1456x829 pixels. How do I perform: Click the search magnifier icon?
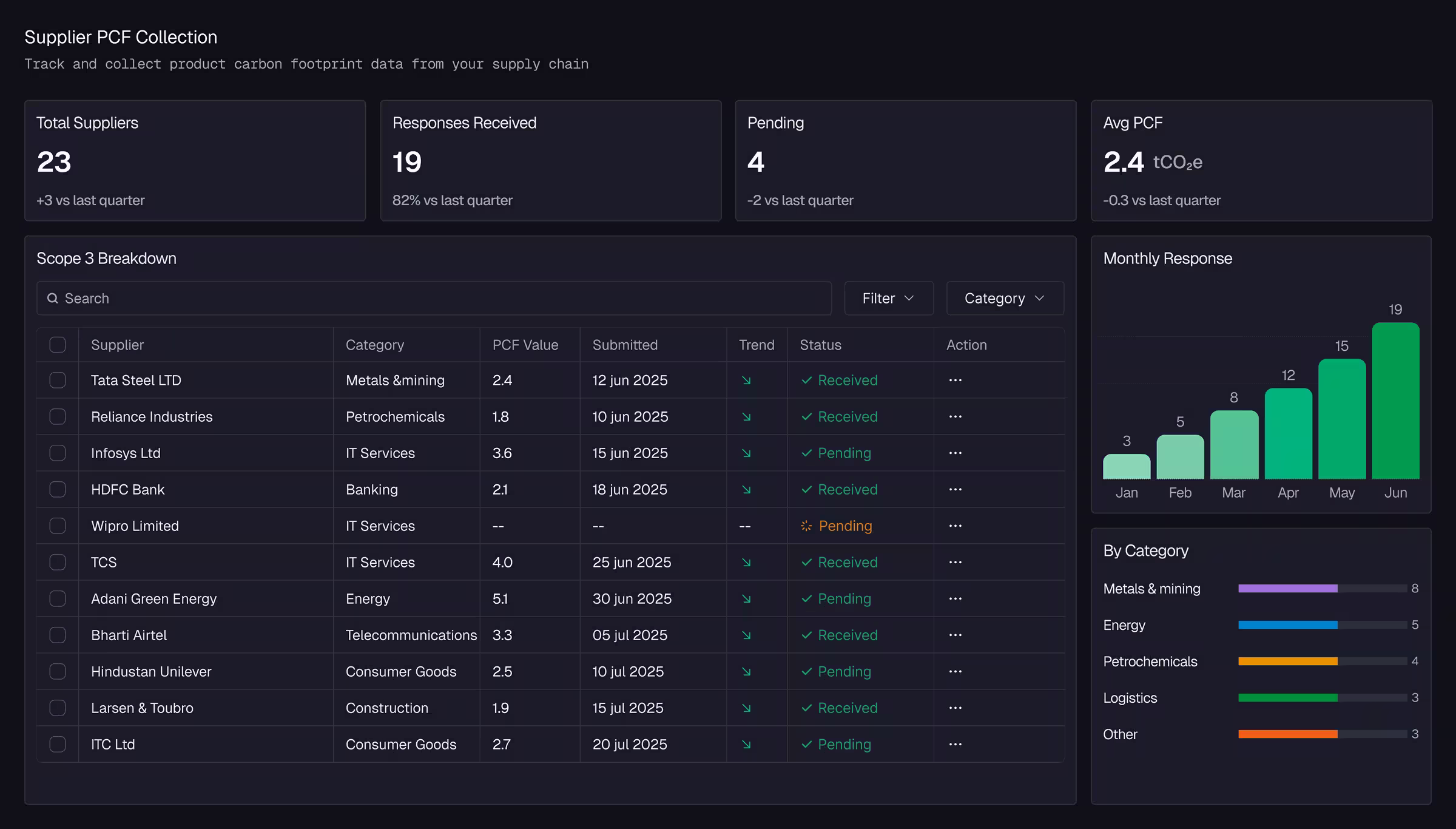53,298
